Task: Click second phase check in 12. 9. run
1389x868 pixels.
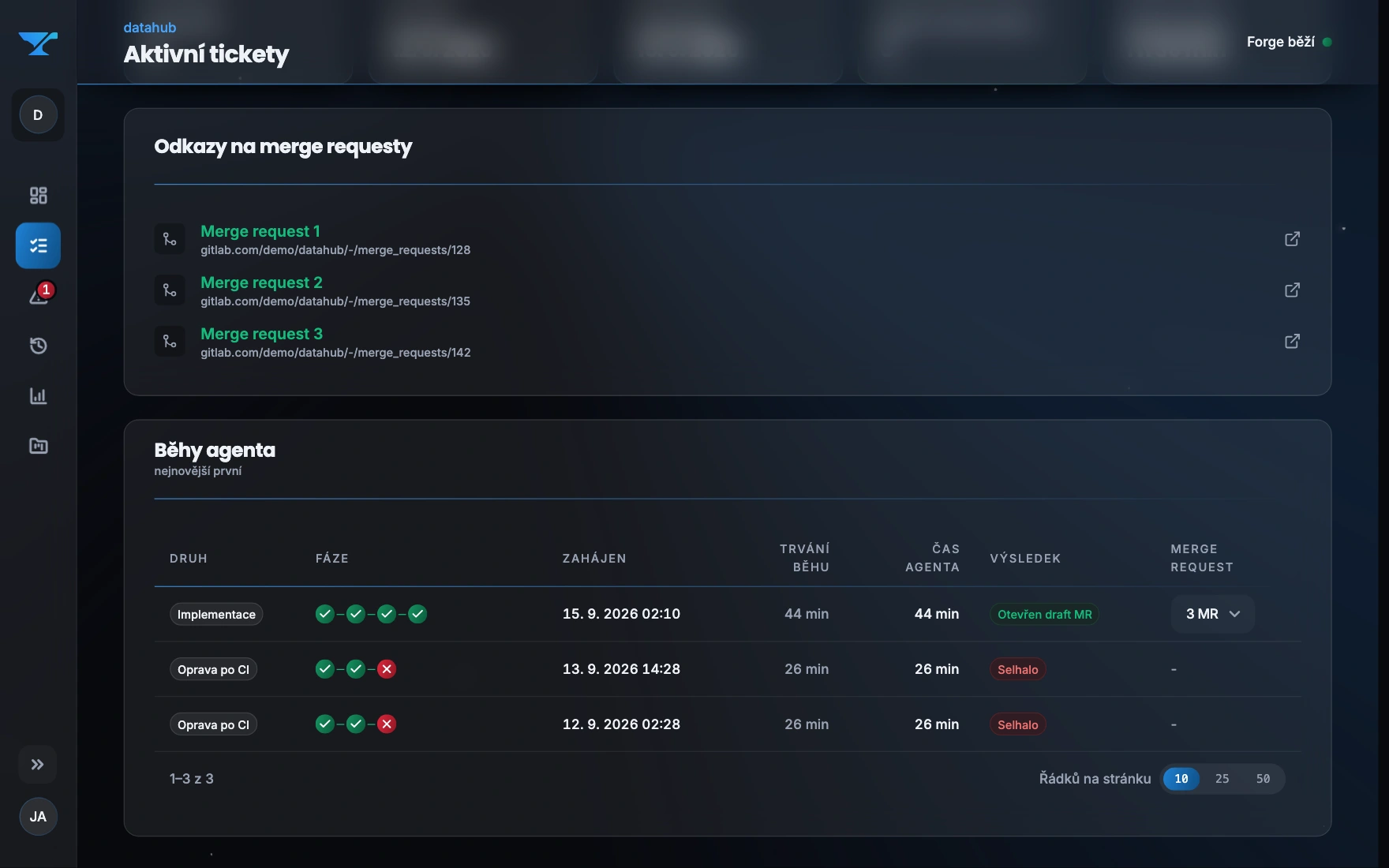Action: [x=356, y=724]
